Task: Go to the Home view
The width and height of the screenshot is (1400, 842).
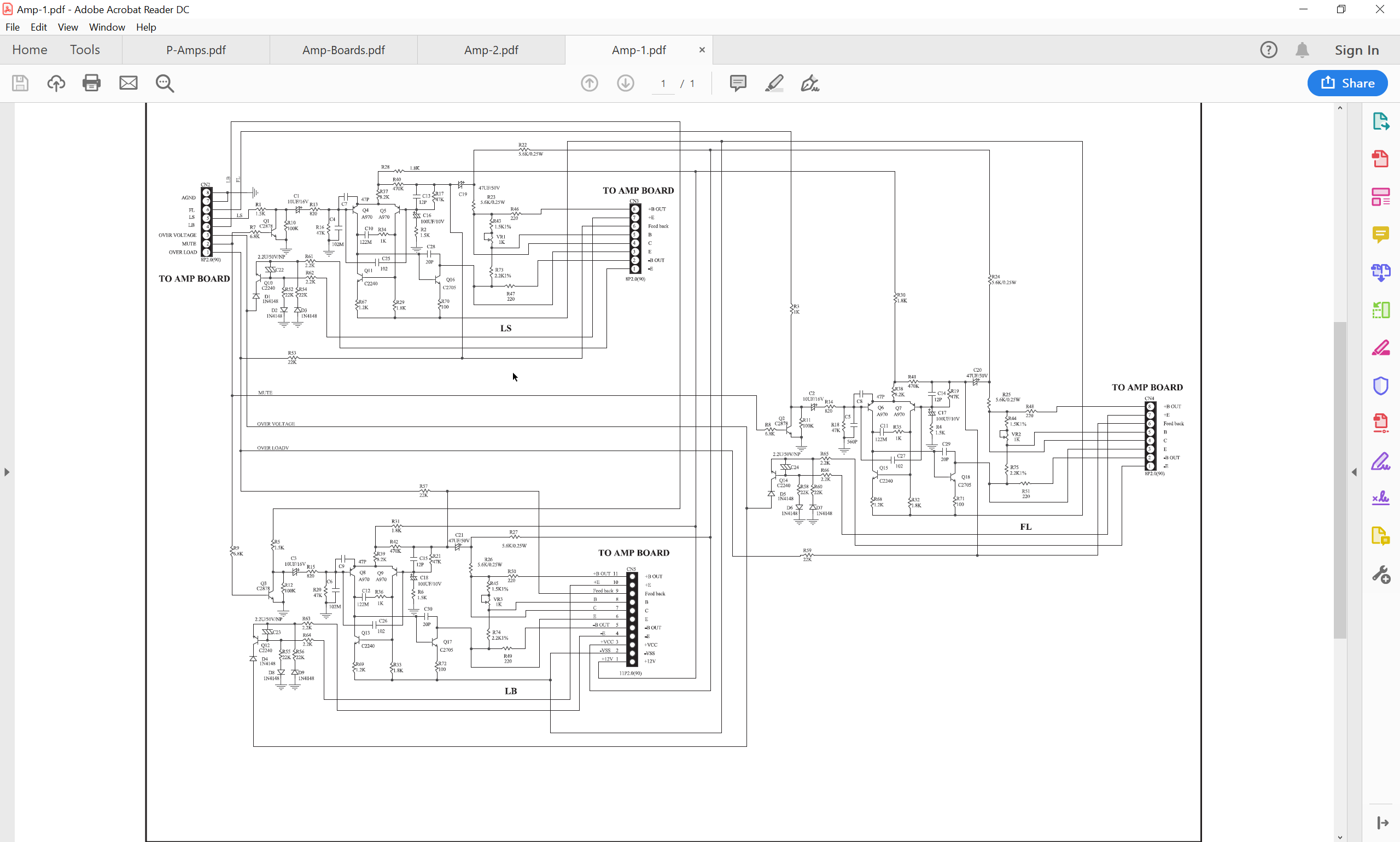Action: pos(30,50)
